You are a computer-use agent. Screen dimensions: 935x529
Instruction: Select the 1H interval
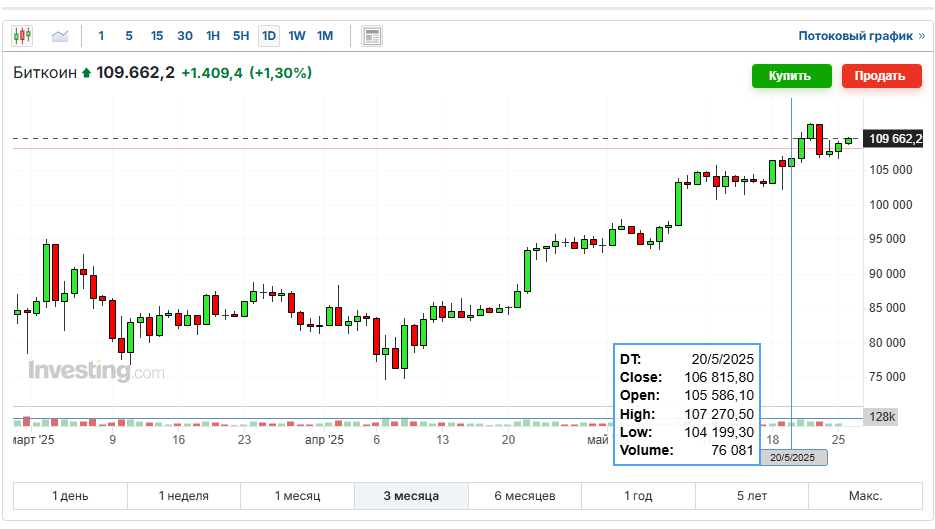[213, 36]
